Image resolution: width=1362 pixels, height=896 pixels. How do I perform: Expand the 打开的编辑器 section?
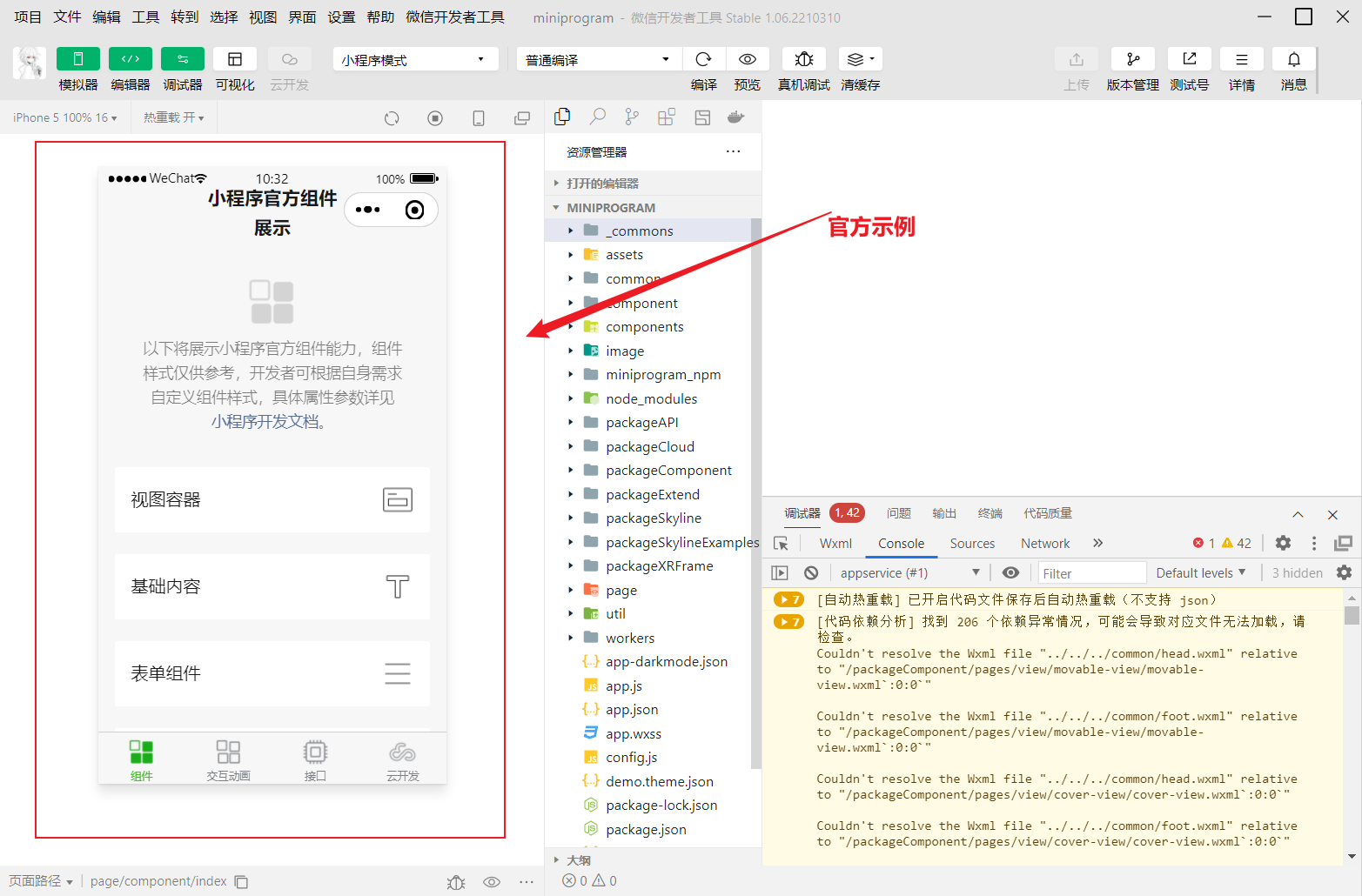pyautogui.click(x=653, y=184)
